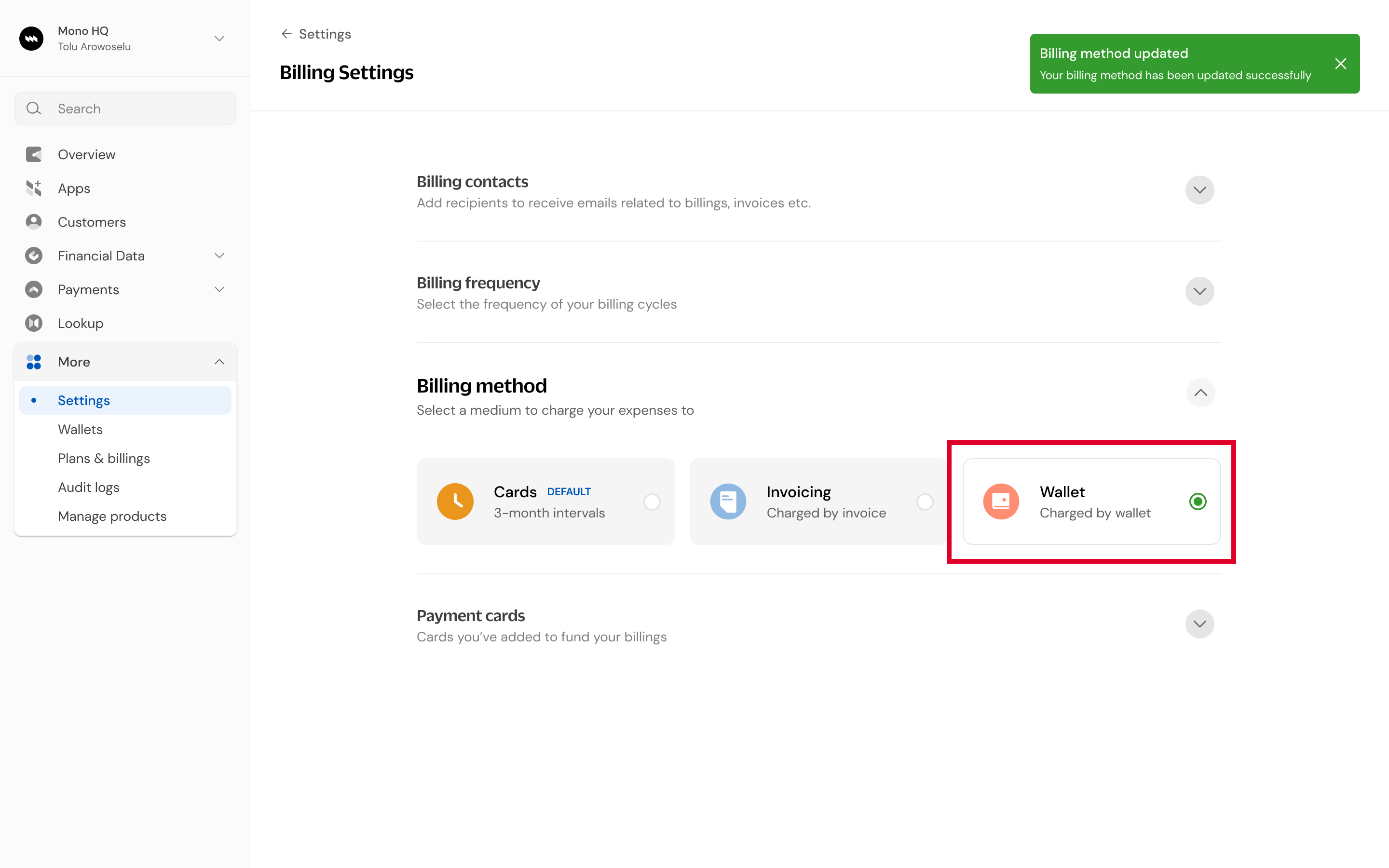Go to Apps in the sidebar
Viewport: 1389px width, 868px height.
[x=74, y=188]
